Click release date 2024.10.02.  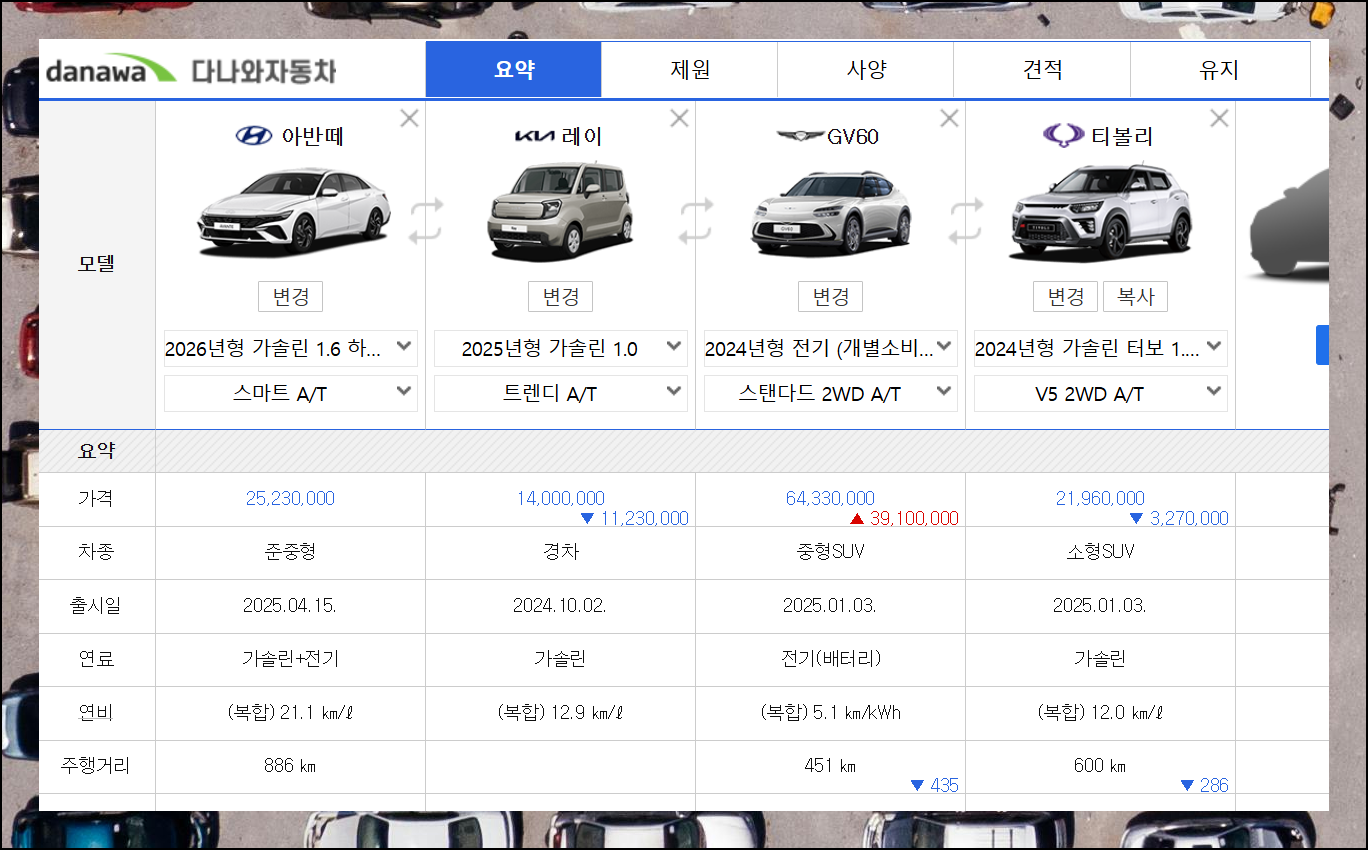pos(560,605)
